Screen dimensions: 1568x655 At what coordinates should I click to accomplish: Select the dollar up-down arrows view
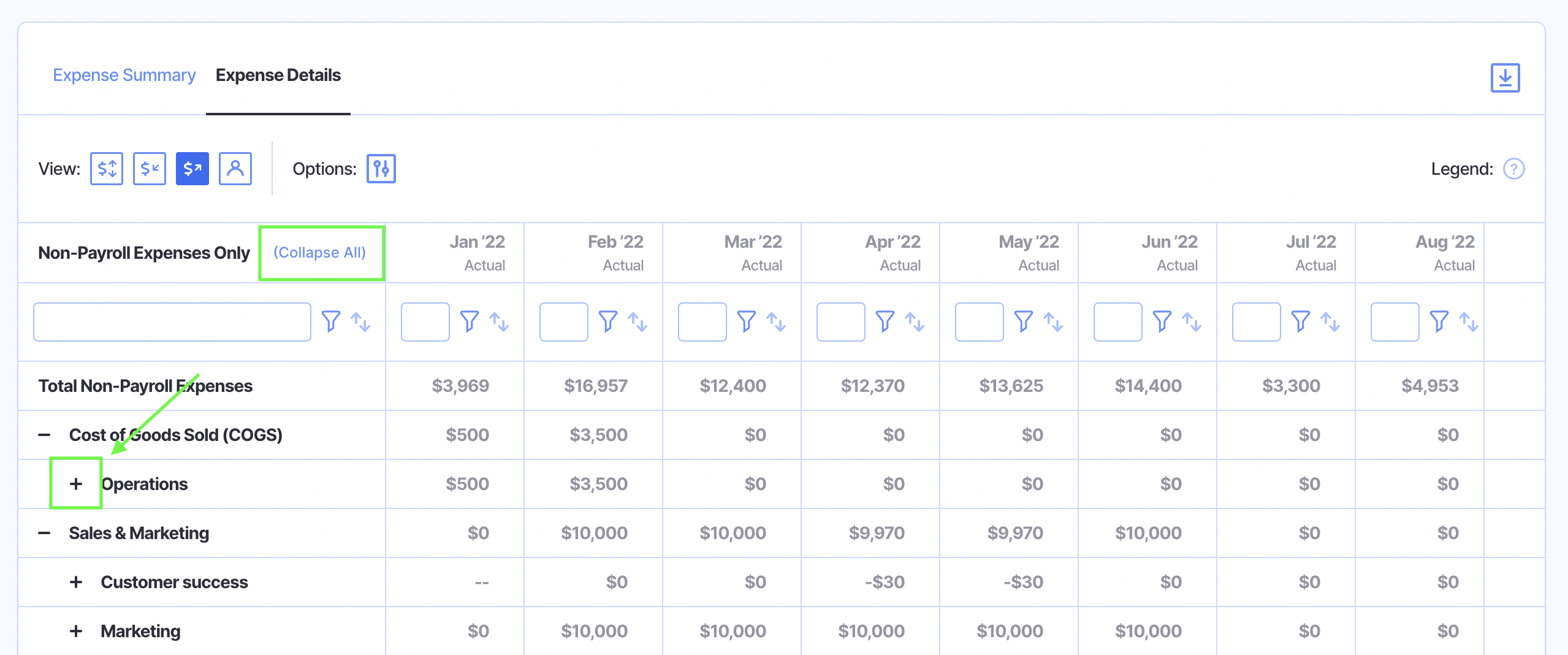pos(107,169)
